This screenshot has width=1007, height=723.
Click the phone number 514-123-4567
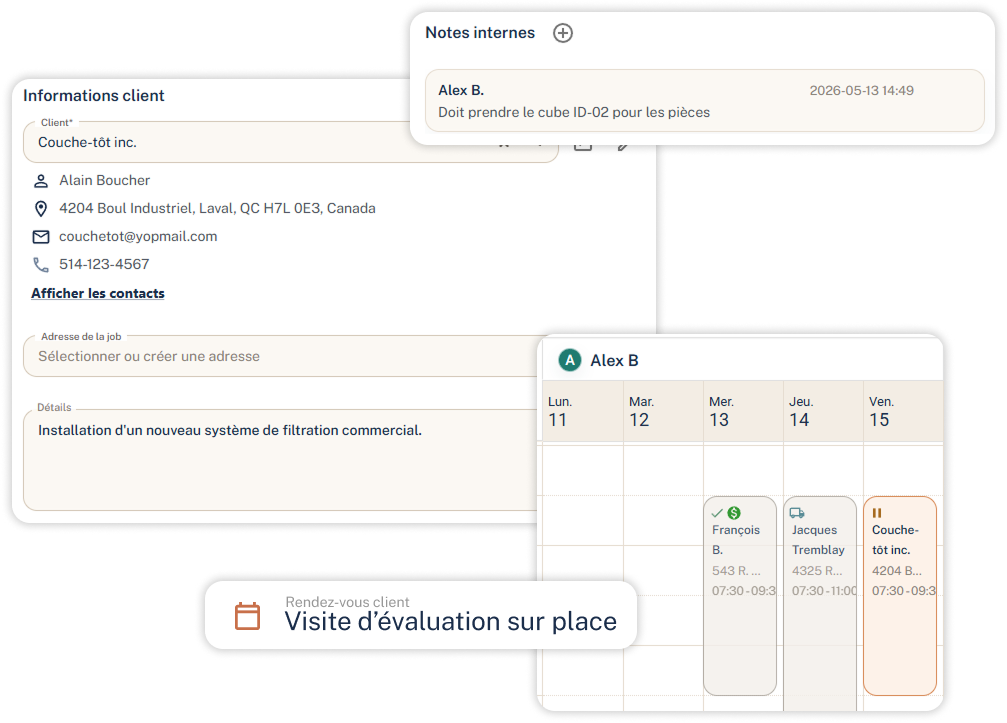pyautogui.click(x=104, y=264)
